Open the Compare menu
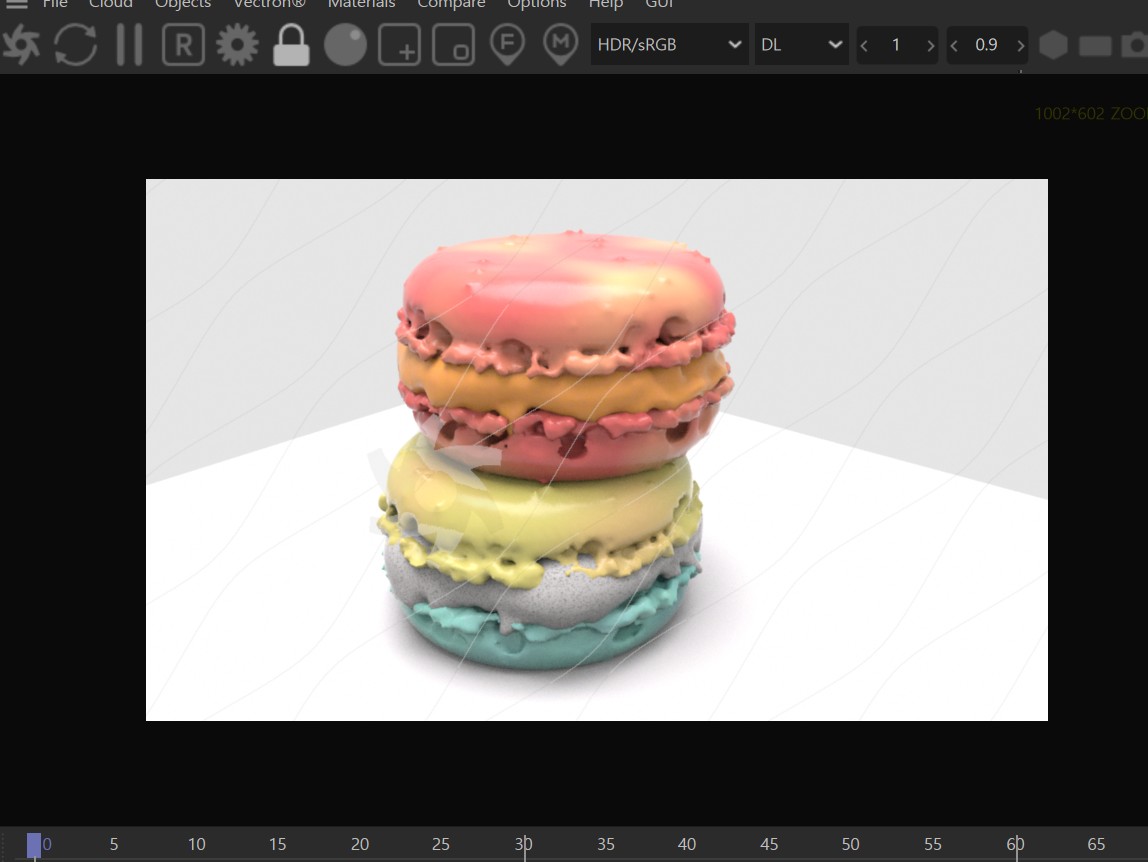1148x862 pixels. (451, 4)
